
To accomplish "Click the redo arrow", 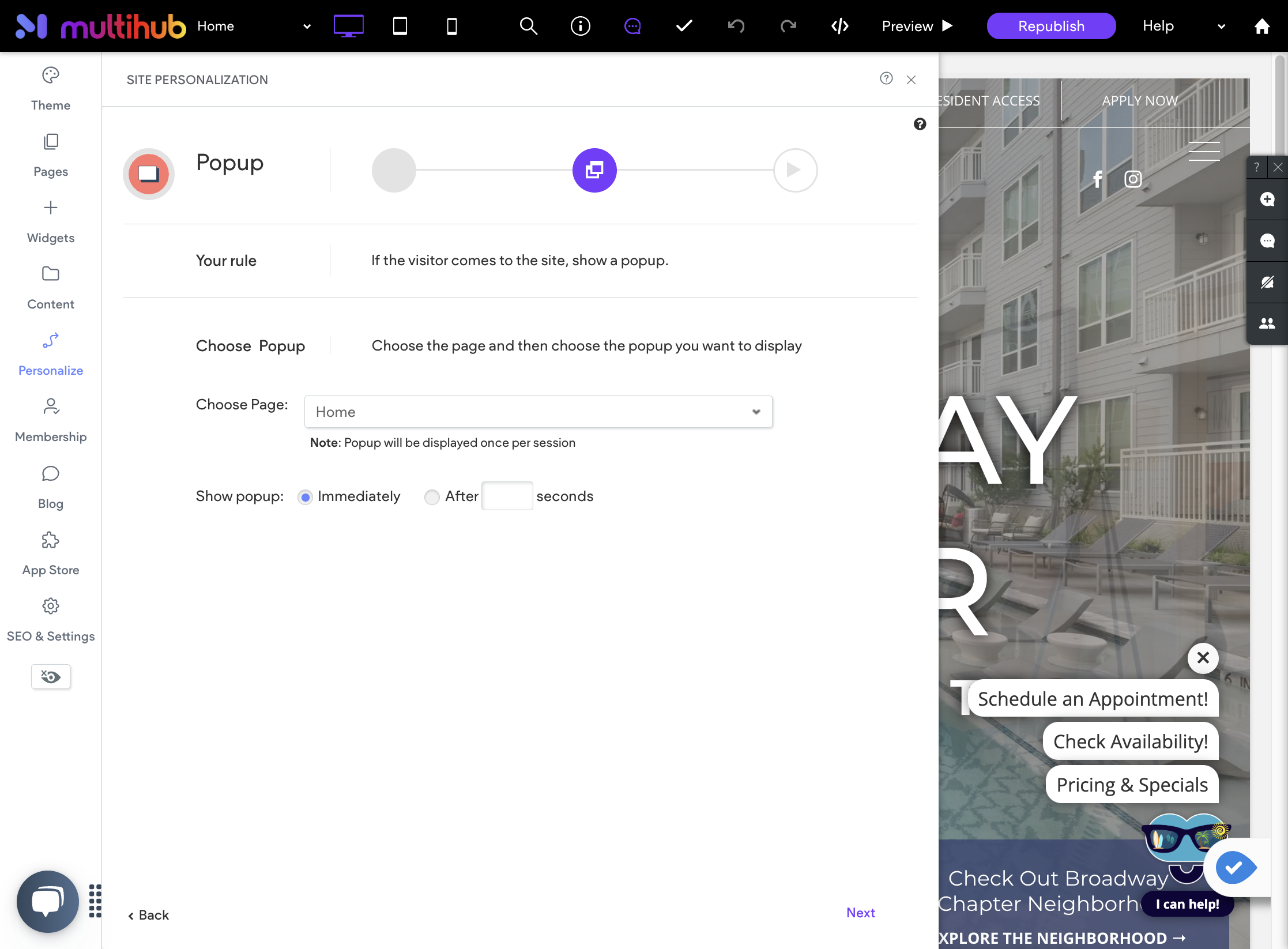I will tap(788, 26).
